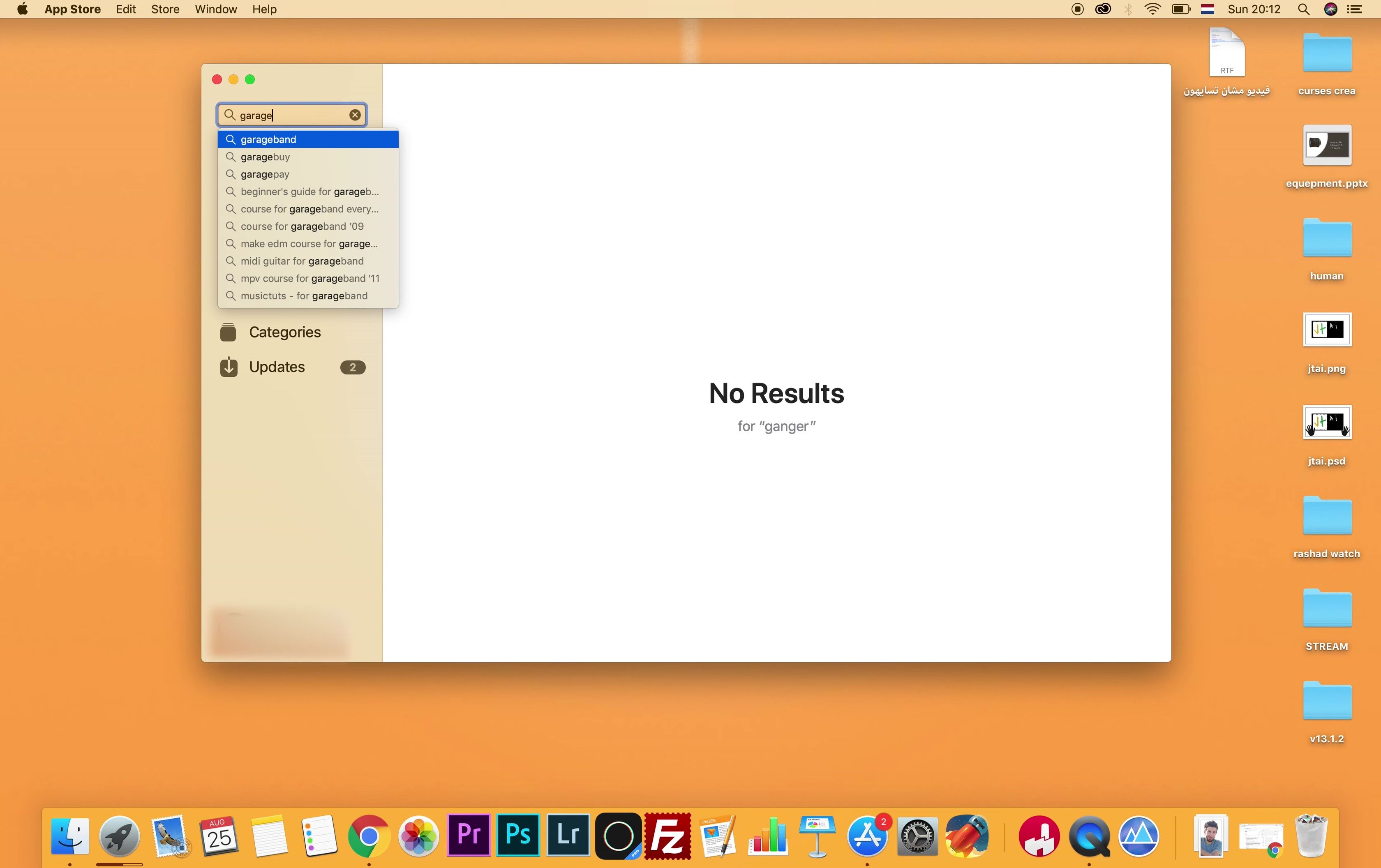
Task: Click the screen recording menu bar icon
Action: click(x=1078, y=9)
